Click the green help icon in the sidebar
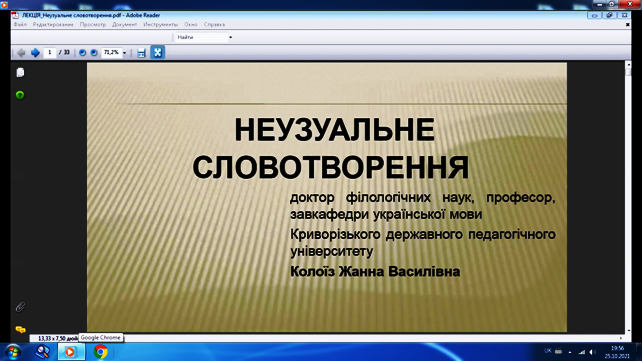 click(20, 95)
